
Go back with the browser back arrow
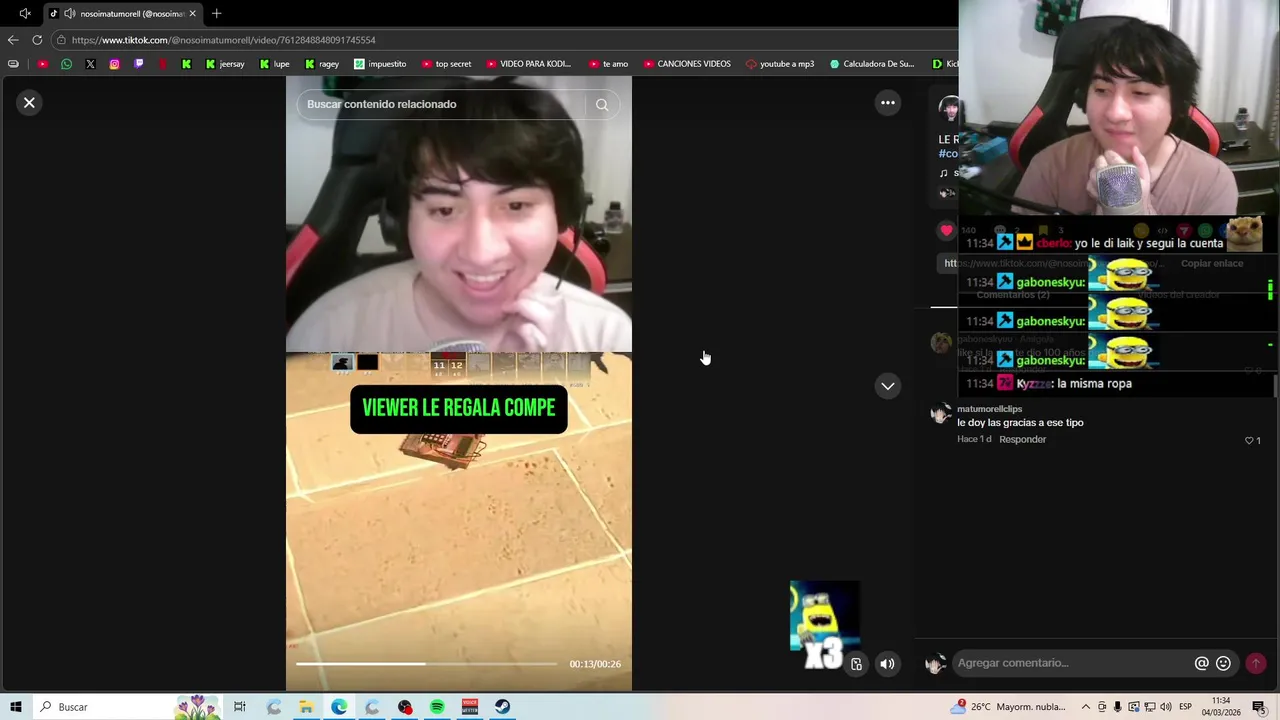tap(13, 40)
